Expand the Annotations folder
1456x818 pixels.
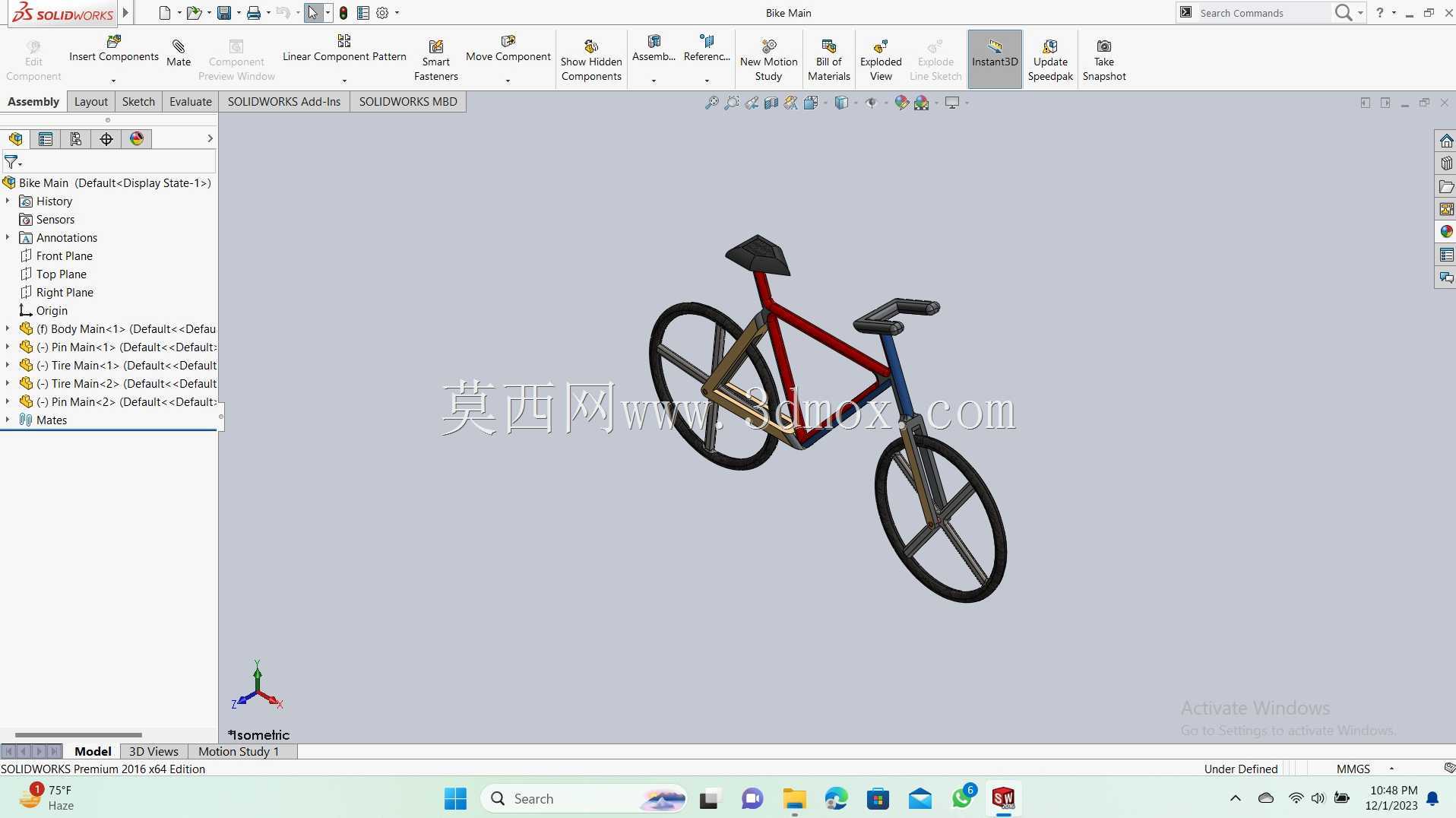point(8,237)
